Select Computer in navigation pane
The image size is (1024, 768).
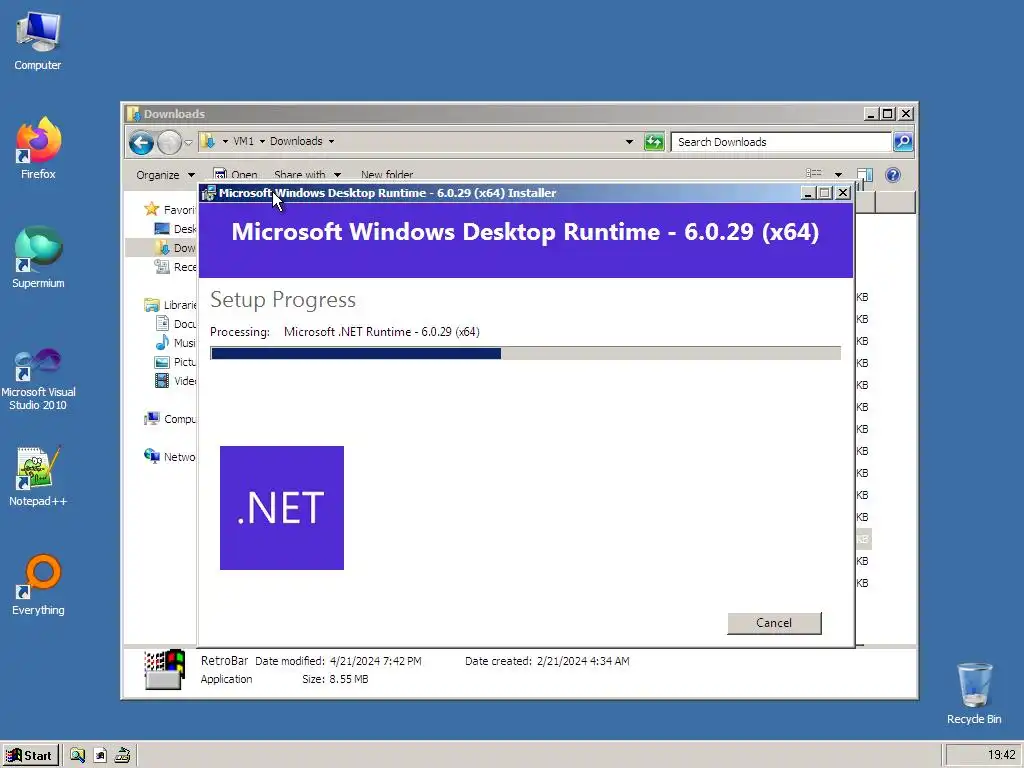click(170, 419)
